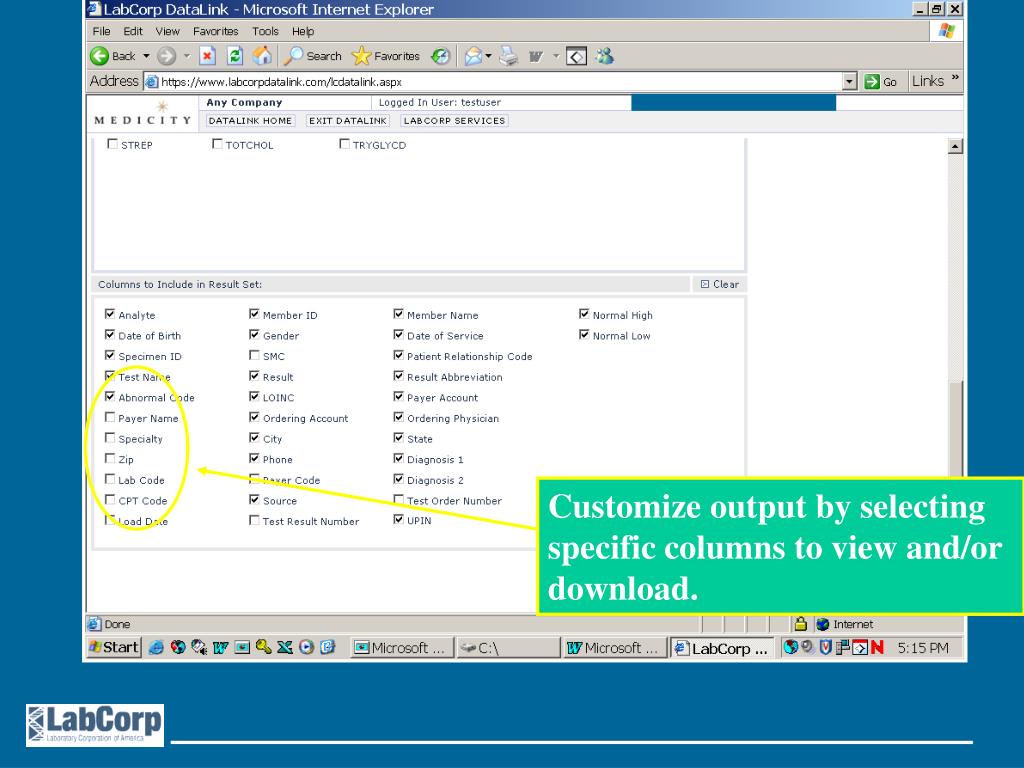Expand the Edit button dropdown arrow

click(x=556, y=56)
